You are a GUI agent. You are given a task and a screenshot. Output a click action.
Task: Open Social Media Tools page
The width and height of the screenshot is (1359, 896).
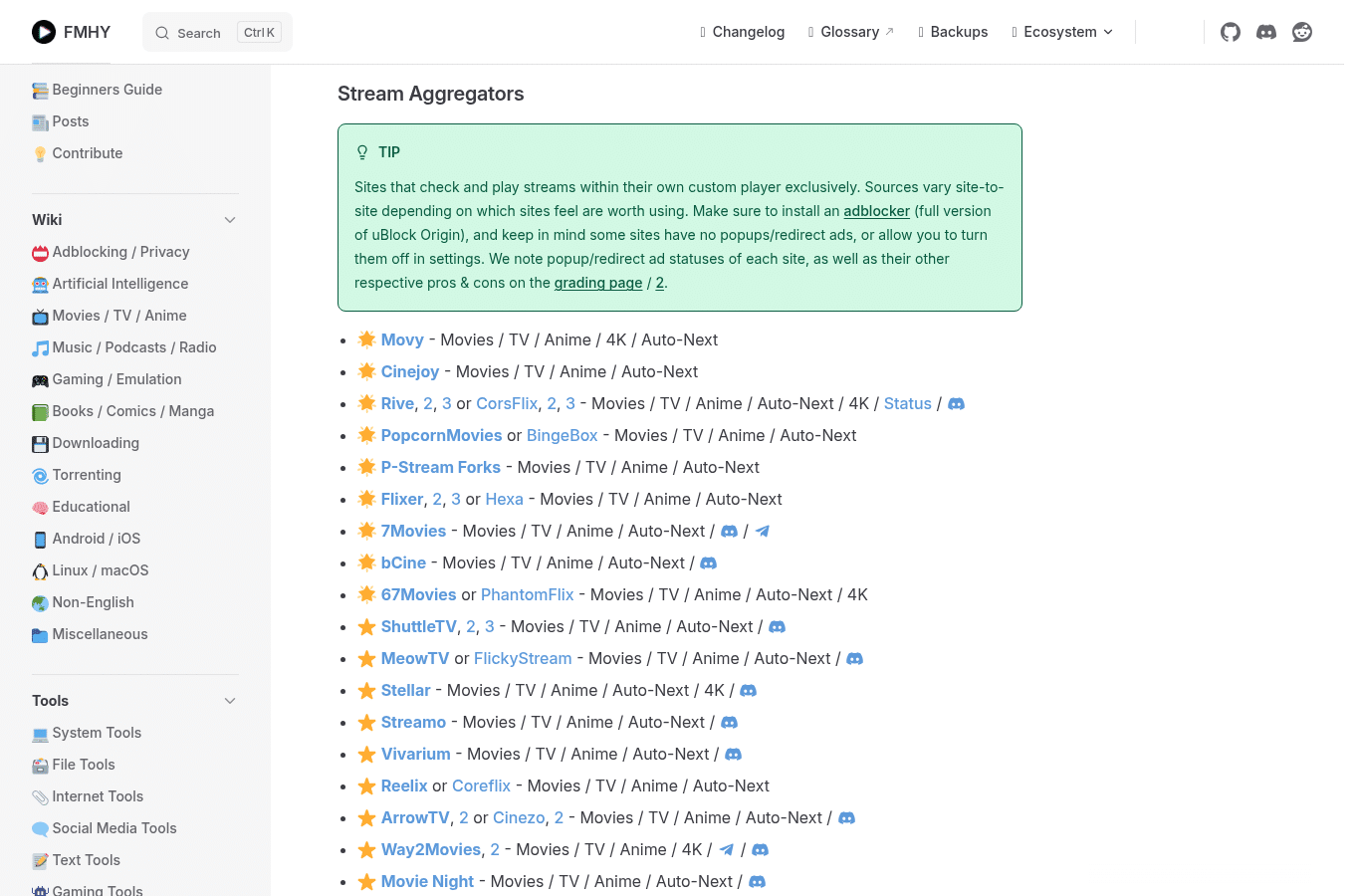coord(114,828)
